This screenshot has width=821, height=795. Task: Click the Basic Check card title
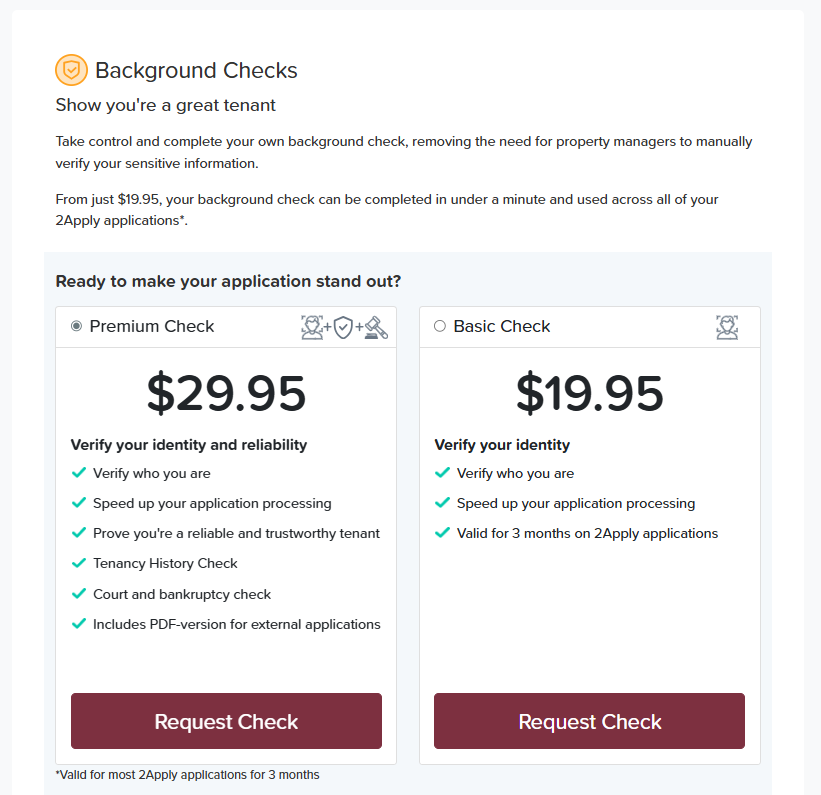502,326
